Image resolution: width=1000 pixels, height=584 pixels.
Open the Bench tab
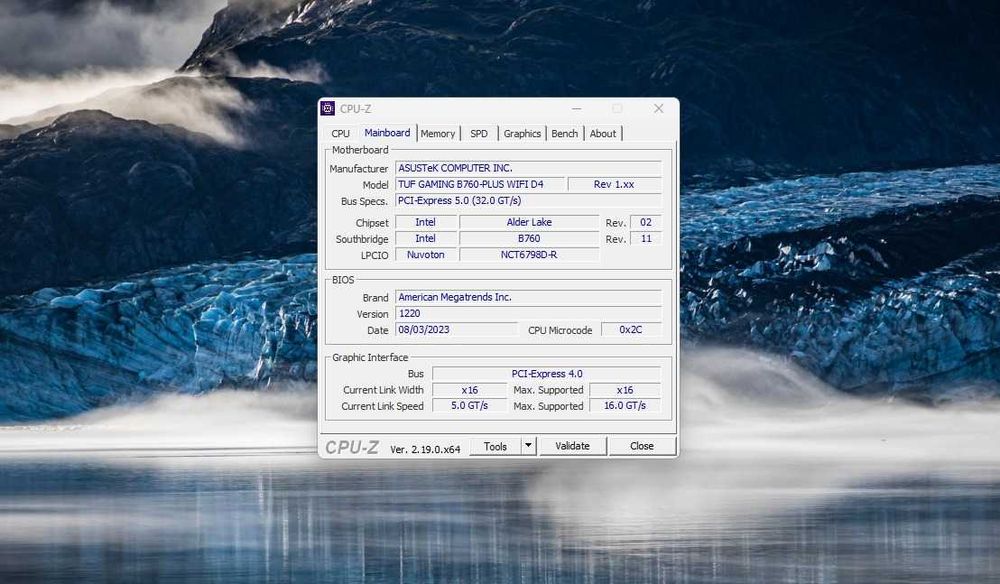pos(564,133)
